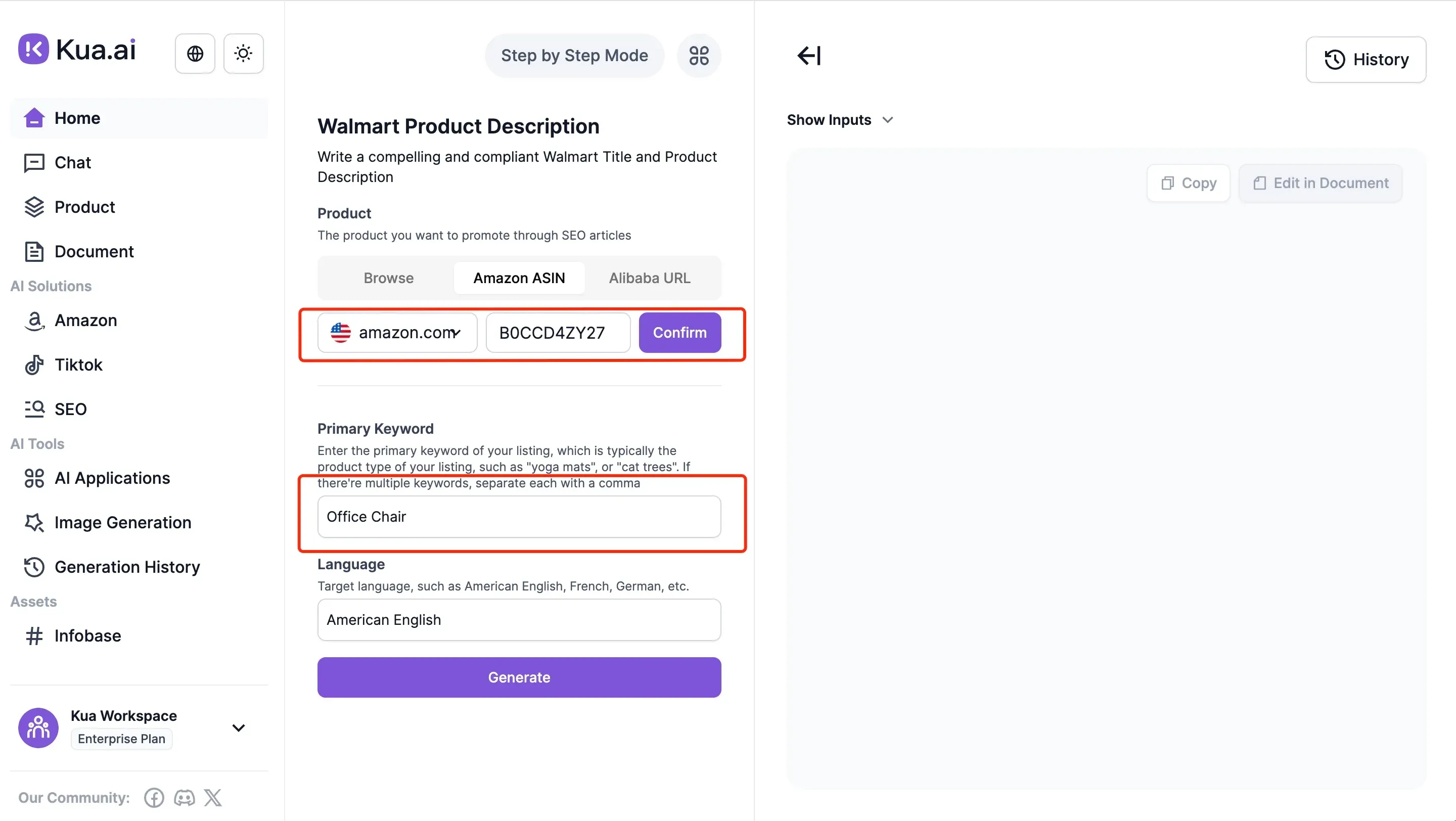Click the Kua Workspace avatar
This screenshot has width=1456, height=821.
(38, 728)
